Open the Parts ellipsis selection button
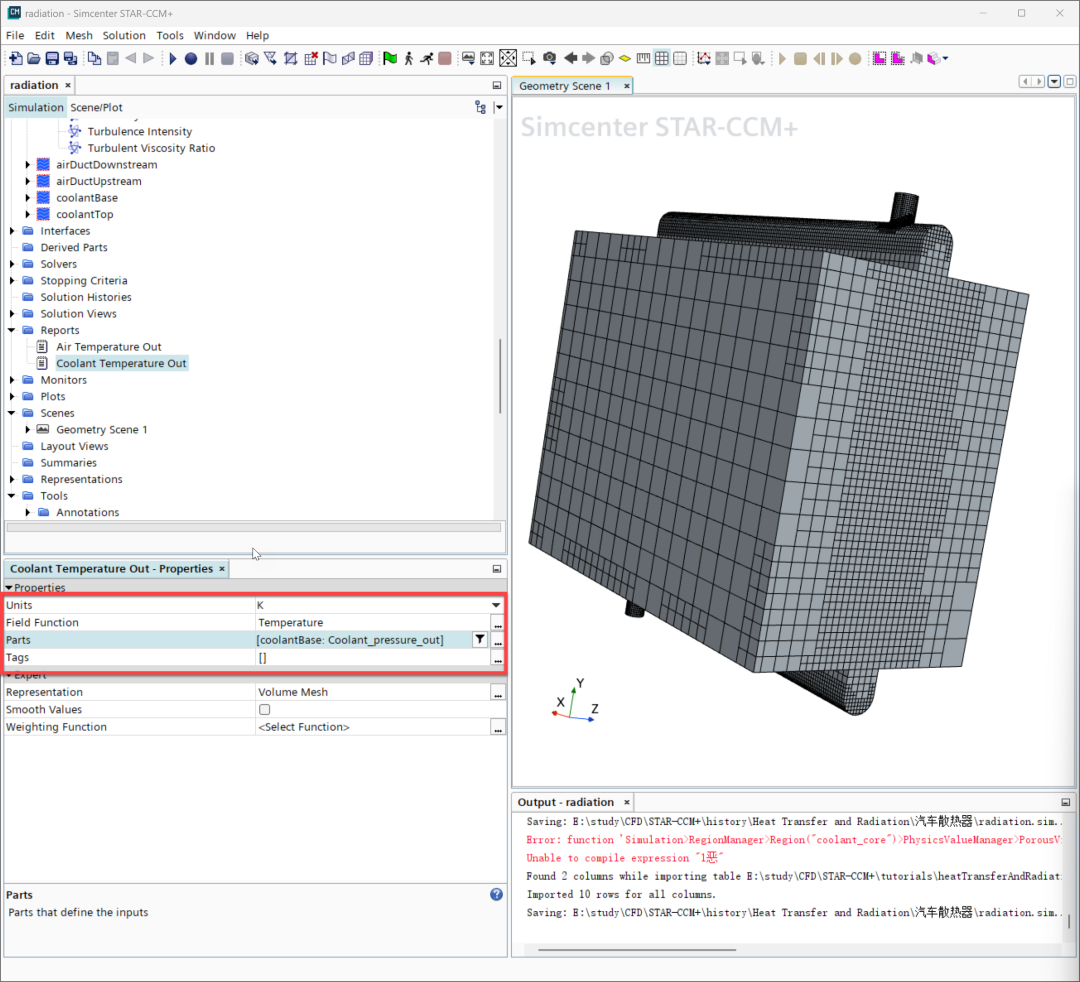 click(x=497, y=640)
